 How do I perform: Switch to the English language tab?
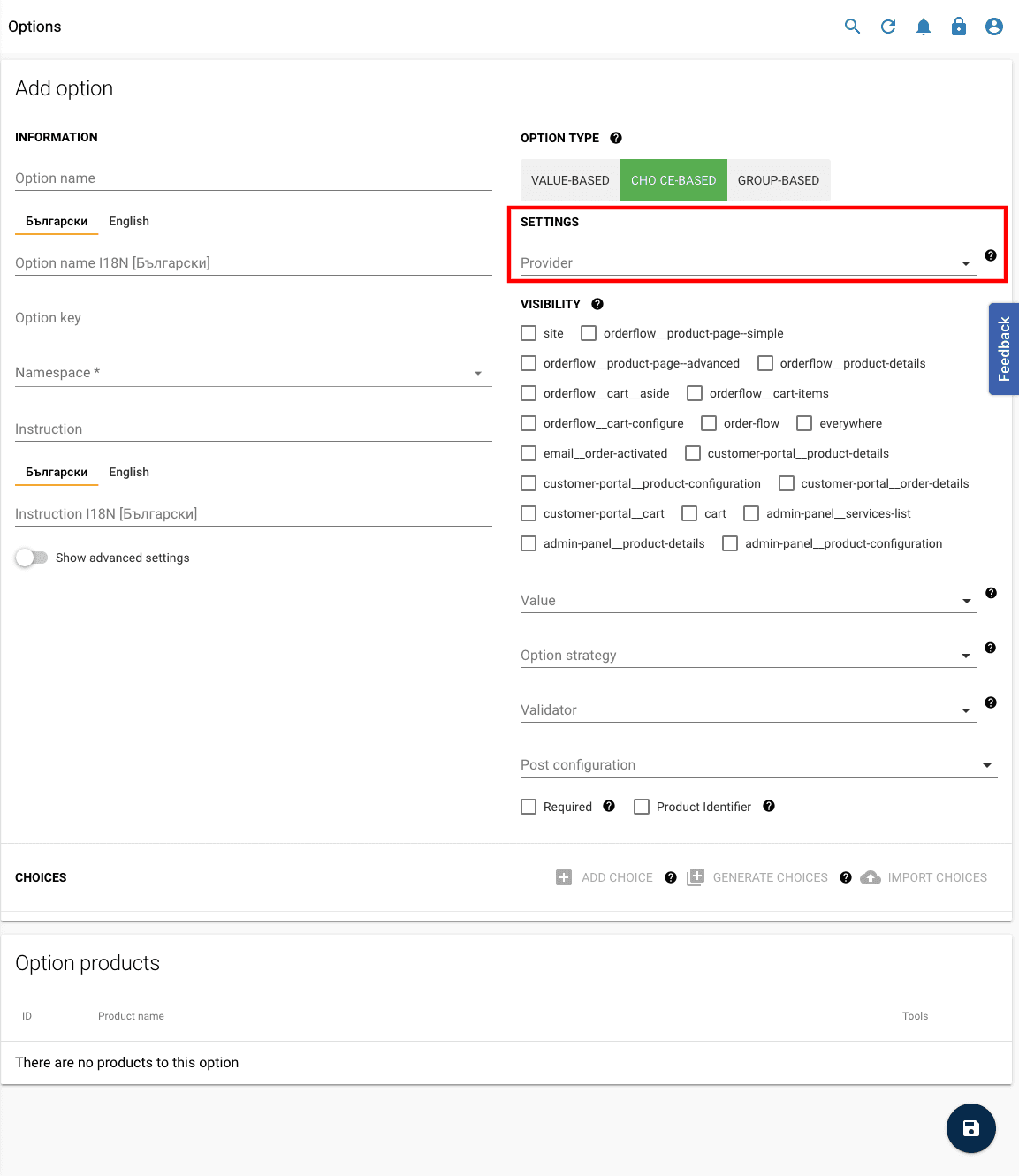point(128,221)
